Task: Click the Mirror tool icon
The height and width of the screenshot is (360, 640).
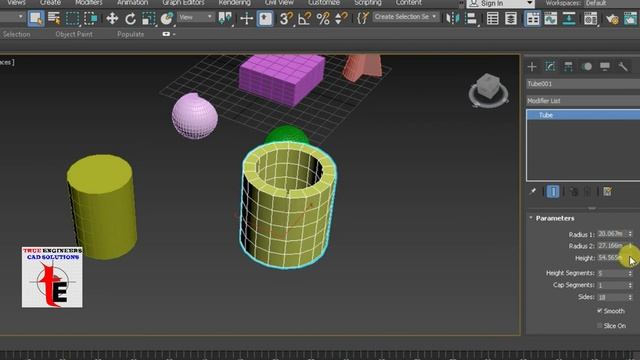Action: [453, 18]
